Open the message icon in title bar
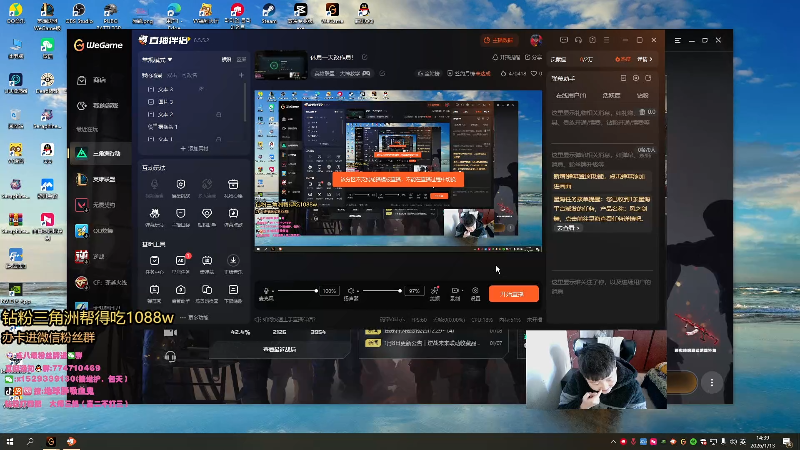Viewport: 800px width, 450px height. [564, 40]
